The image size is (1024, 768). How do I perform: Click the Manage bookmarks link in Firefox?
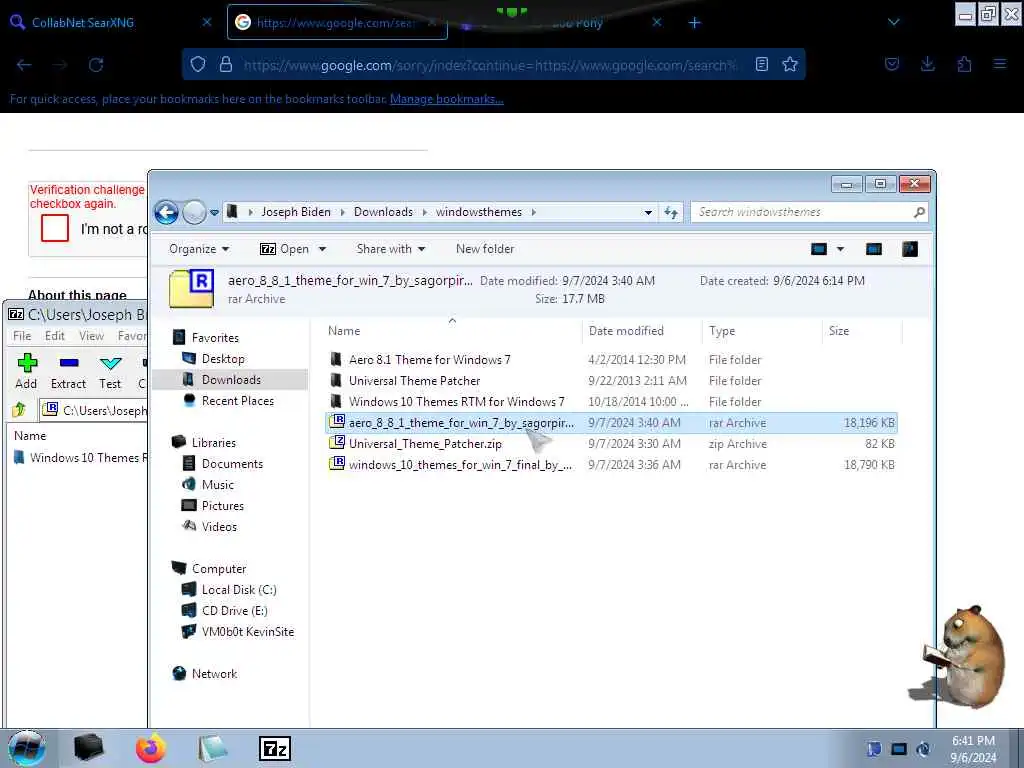click(x=447, y=99)
